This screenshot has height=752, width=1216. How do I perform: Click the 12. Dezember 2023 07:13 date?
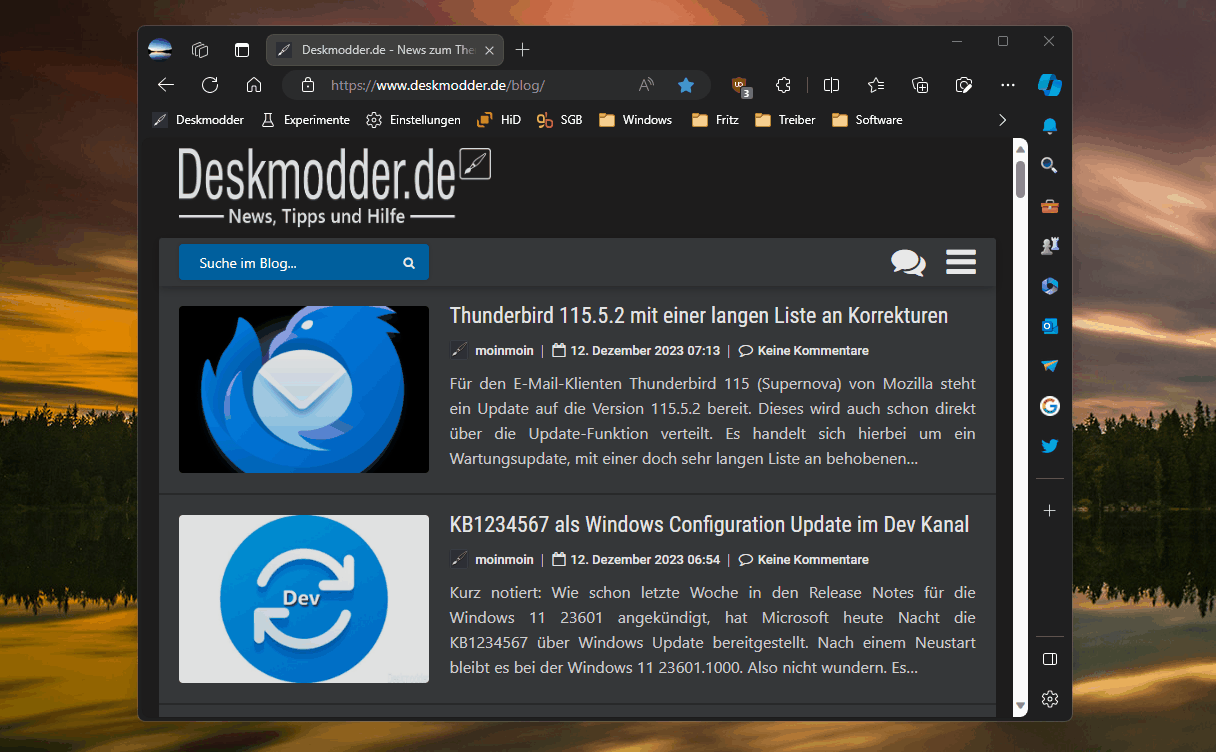pos(645,351)
